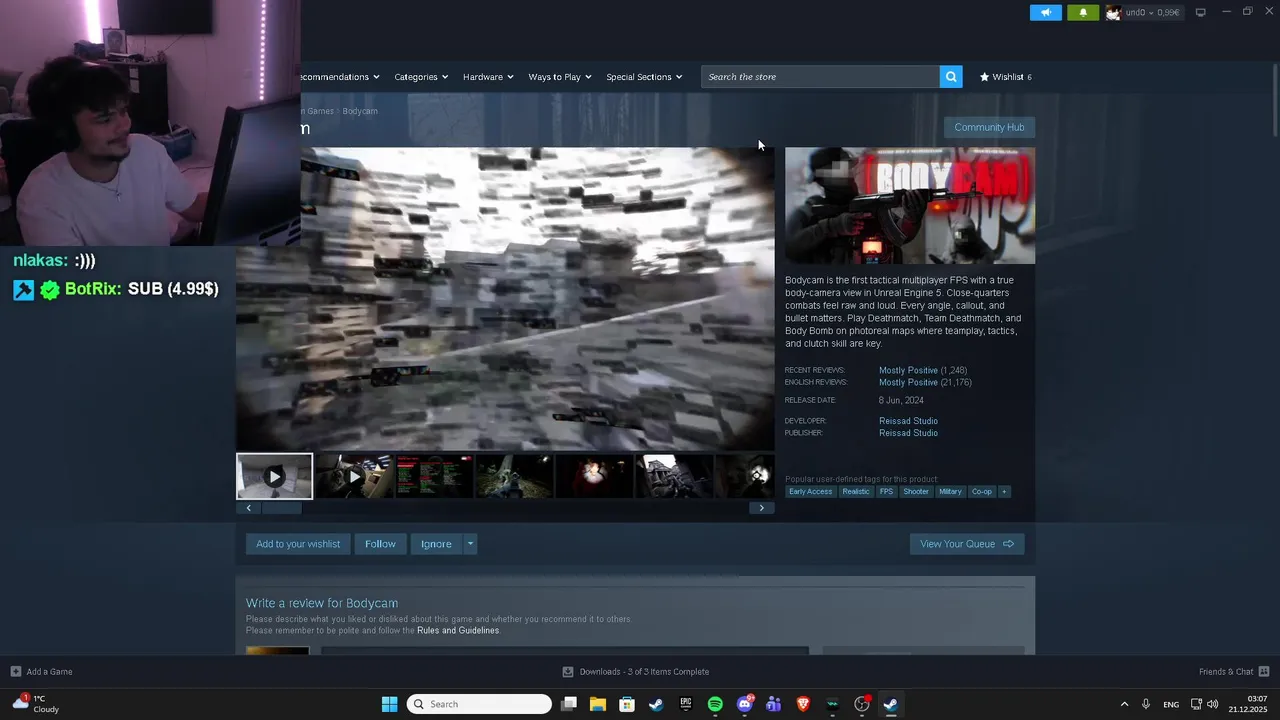Image resolution: width=1280 pixels, height=720 pixels.
Task: Click Add to your wishlist
Action: point(298,544)
